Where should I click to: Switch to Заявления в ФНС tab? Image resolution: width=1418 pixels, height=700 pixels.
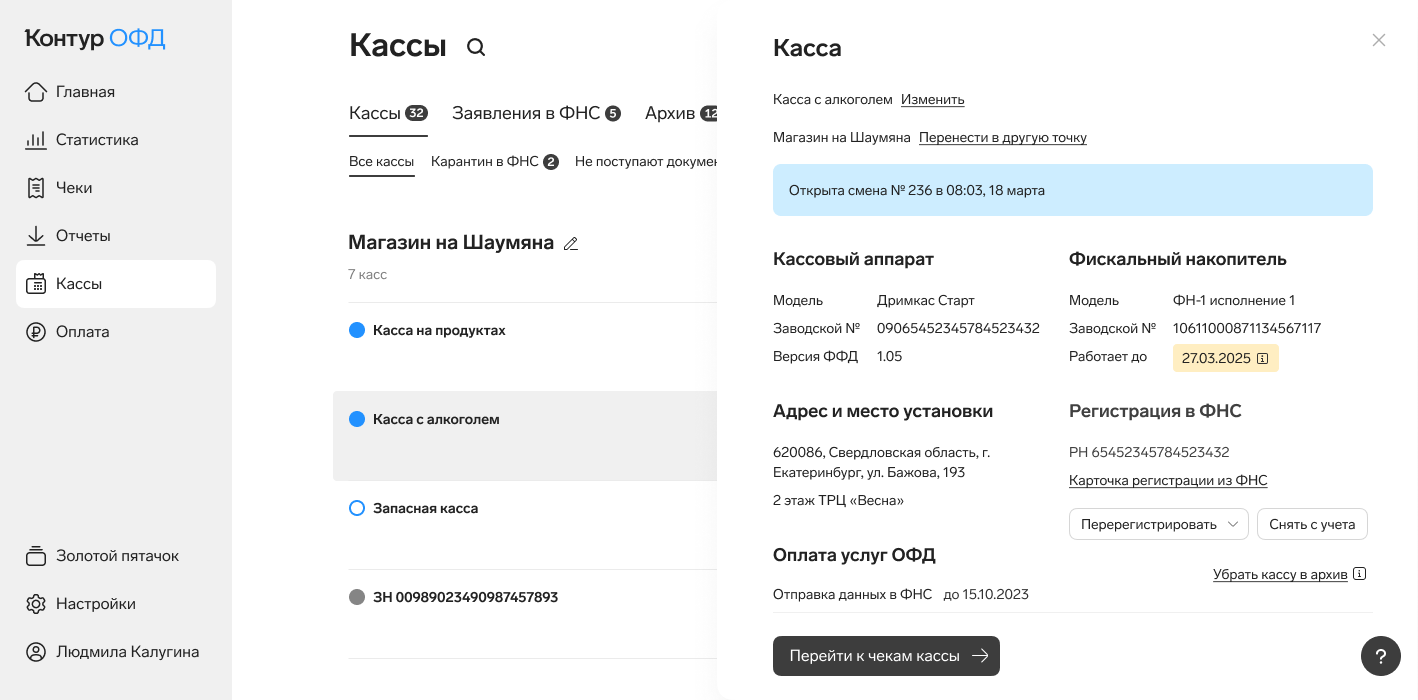click(x=535, y=113)
